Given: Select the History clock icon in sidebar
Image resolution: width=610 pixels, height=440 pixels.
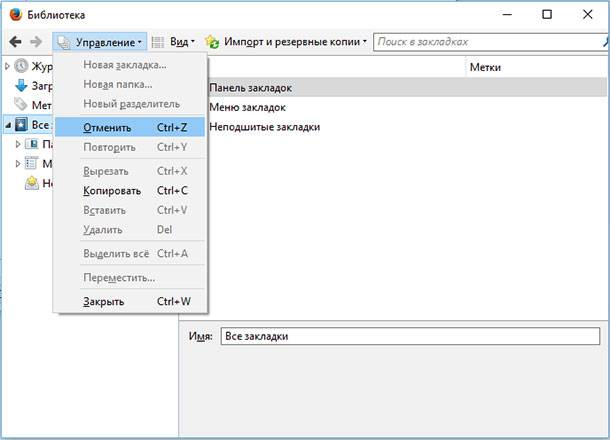Looking at the screenshot, I should 21,66.
